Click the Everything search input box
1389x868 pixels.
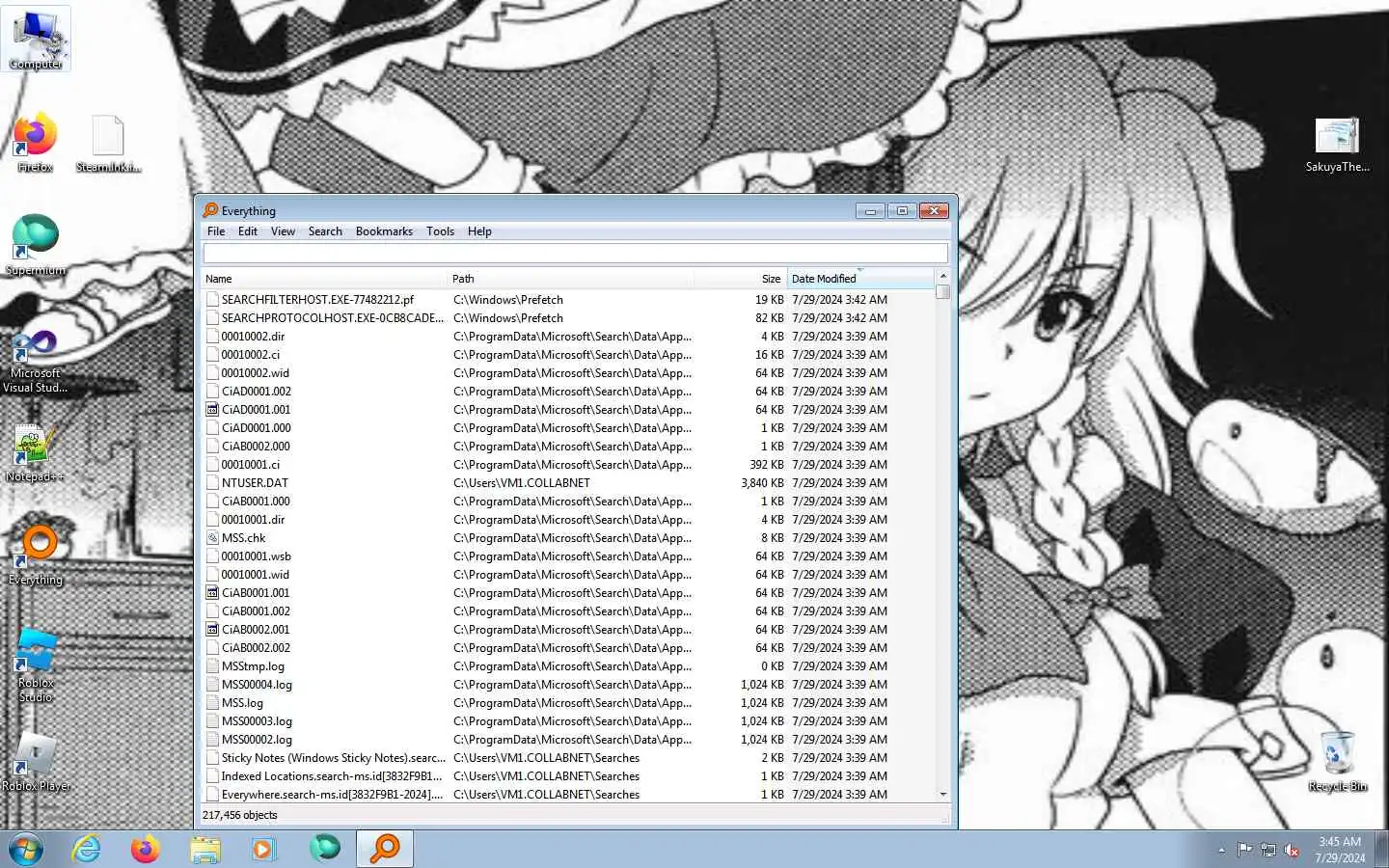(x=576, y=254)
